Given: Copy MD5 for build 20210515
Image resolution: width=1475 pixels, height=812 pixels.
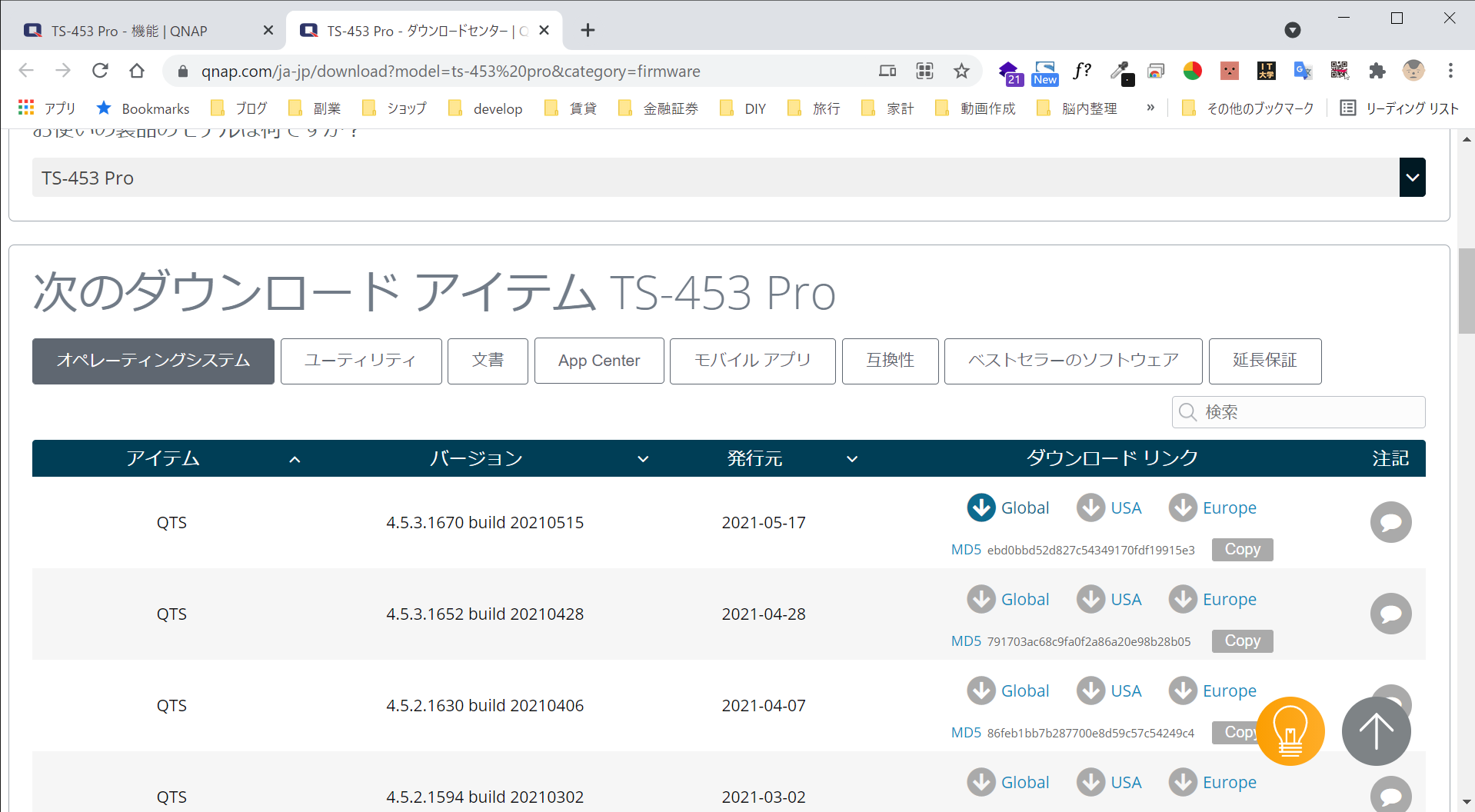Looking at the screenshot, I should pyautogui.click(x=1242, y=549).
